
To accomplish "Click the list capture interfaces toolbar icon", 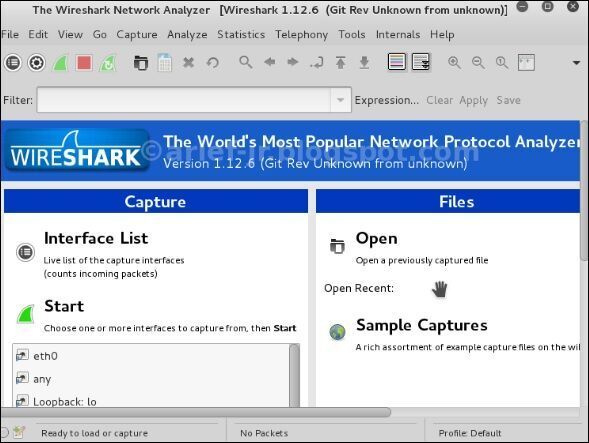I will pos(13,62).
